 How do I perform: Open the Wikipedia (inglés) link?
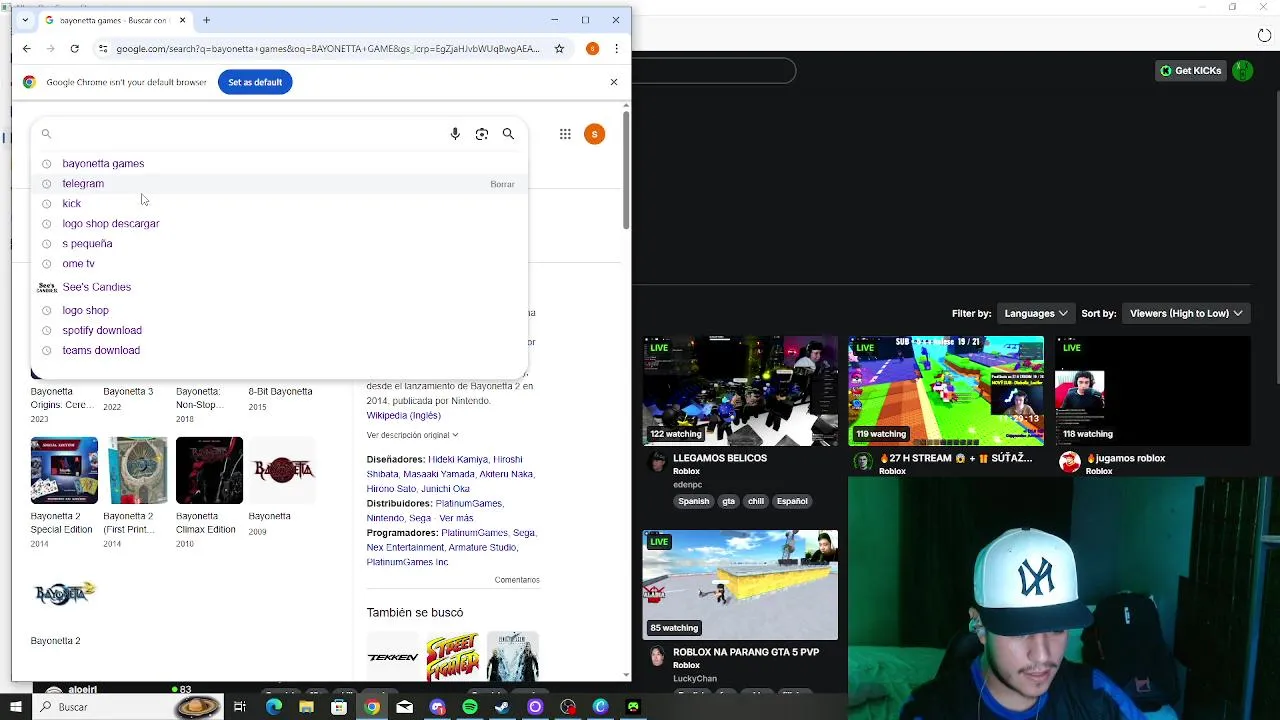tap(403, 415)
